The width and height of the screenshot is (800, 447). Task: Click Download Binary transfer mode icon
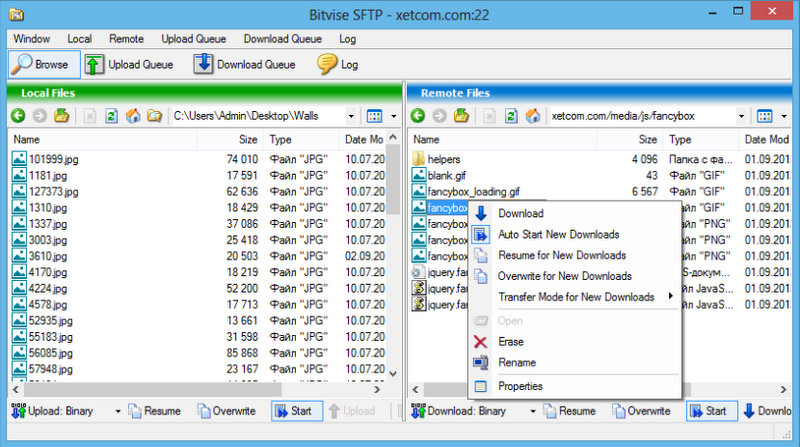pos(418,411)
